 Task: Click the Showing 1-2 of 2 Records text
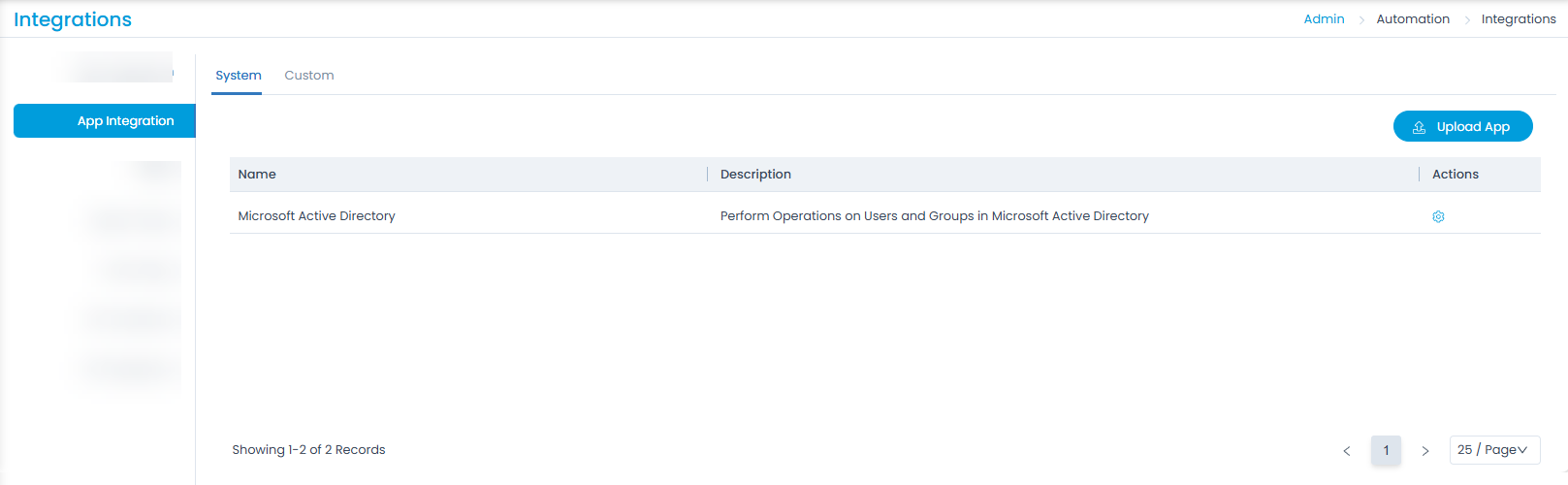coord(308,449)
